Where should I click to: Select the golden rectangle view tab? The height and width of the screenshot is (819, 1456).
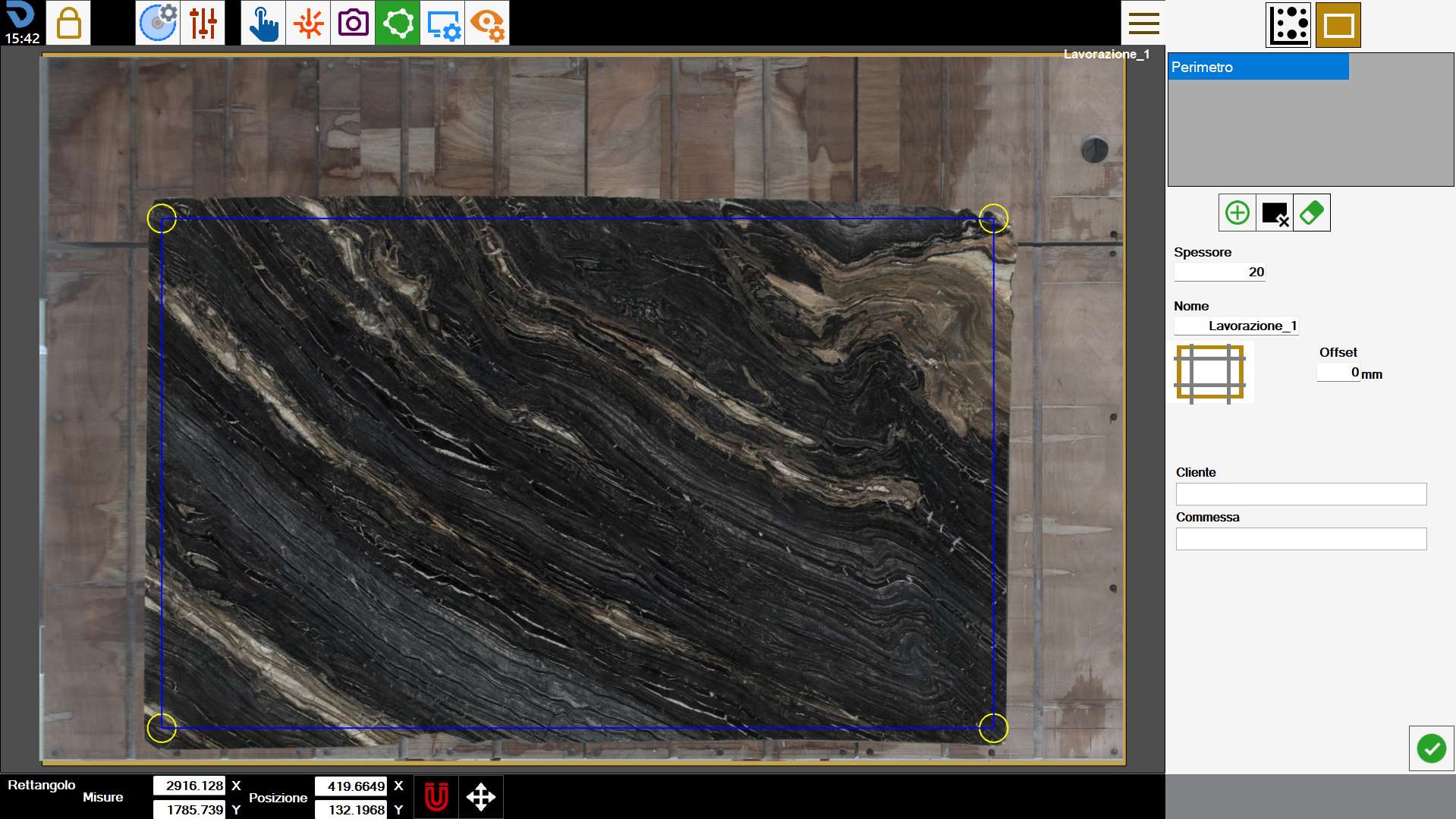click(1338, 25)
